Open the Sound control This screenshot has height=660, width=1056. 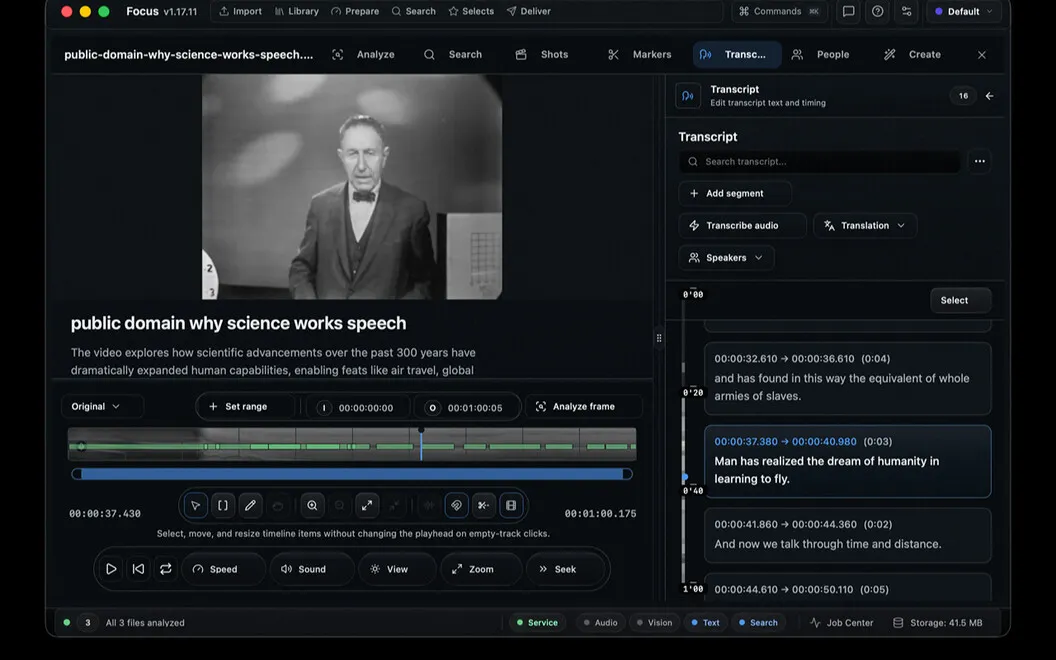[x=312, y=569]
